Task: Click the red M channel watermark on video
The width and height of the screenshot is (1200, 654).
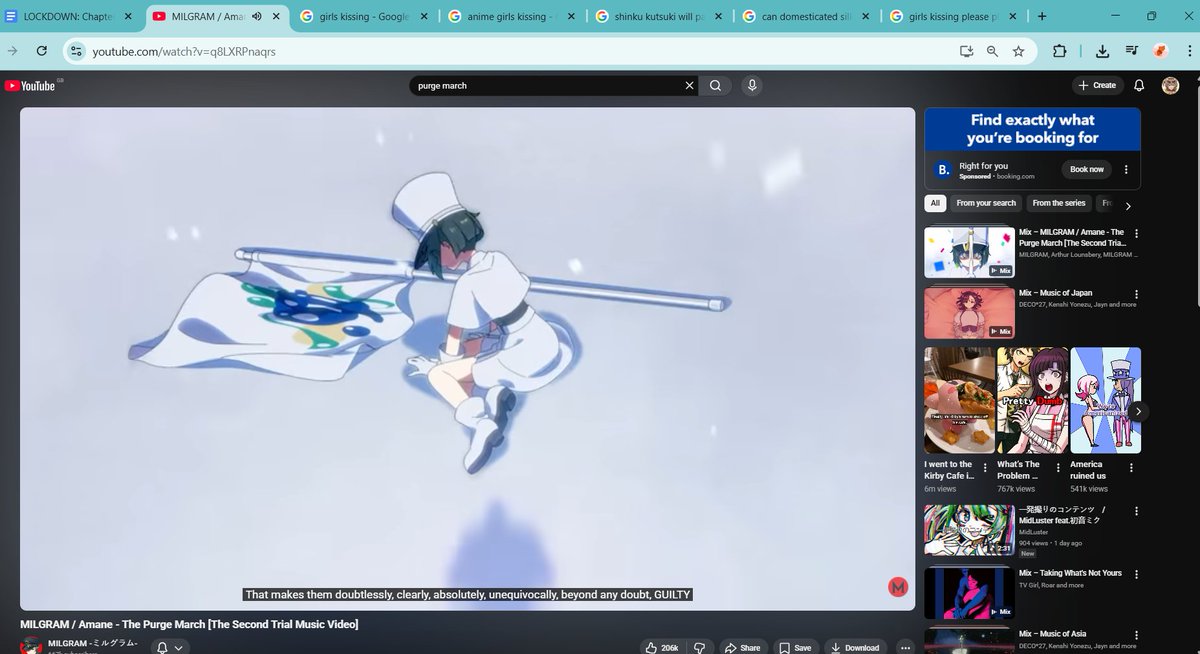Action: tap(897, 588)
